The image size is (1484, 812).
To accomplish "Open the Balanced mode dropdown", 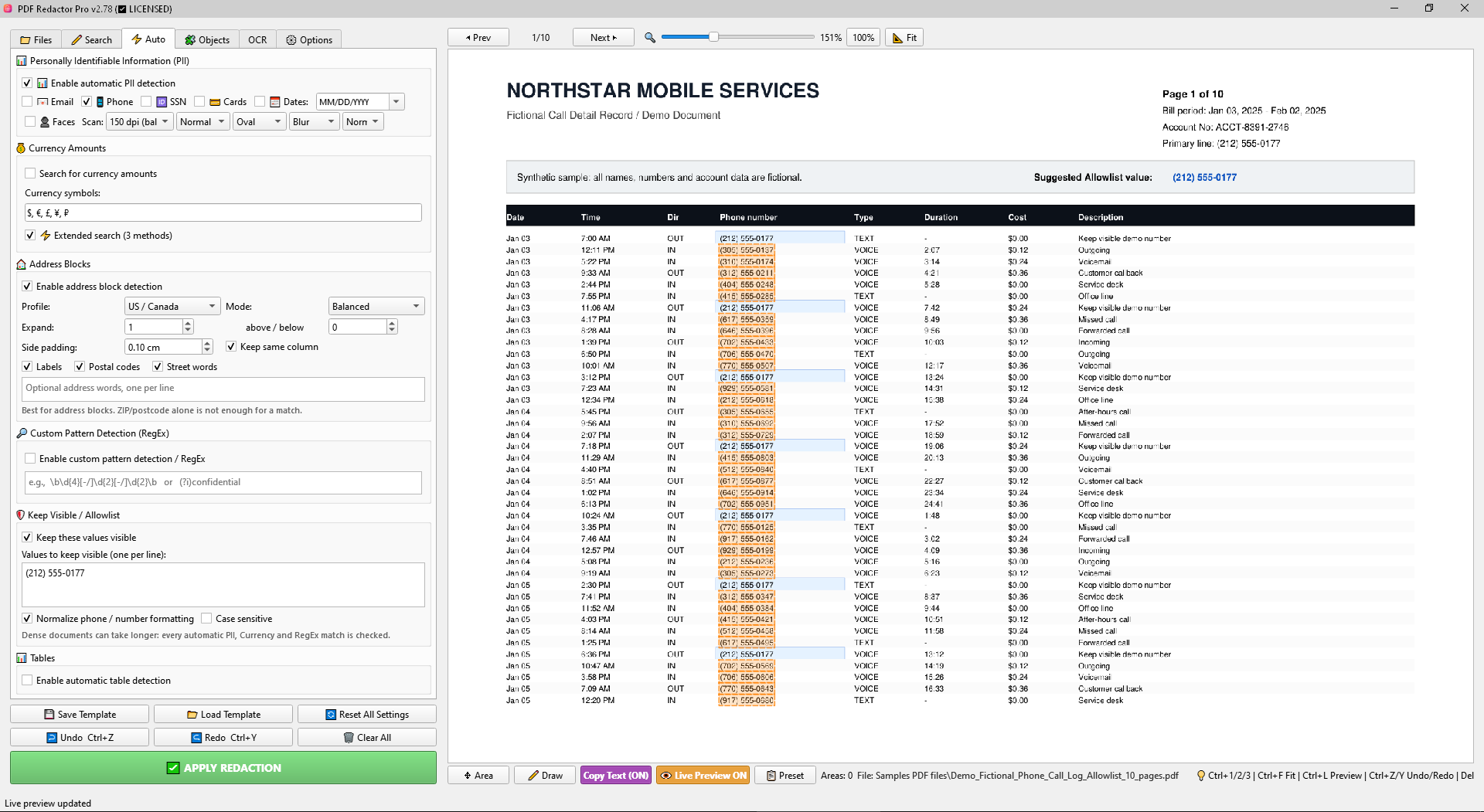I will 376,306.
